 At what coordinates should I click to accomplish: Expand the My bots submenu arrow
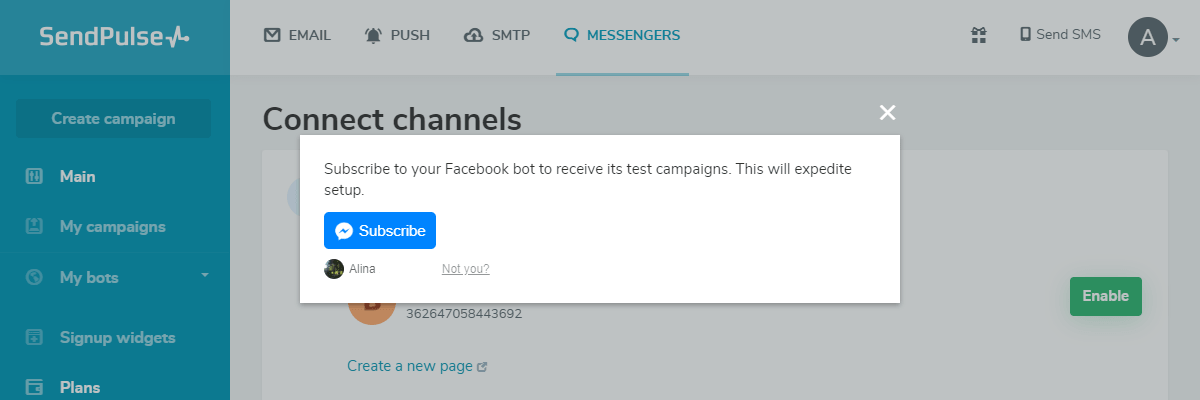[x=204, y=274]
